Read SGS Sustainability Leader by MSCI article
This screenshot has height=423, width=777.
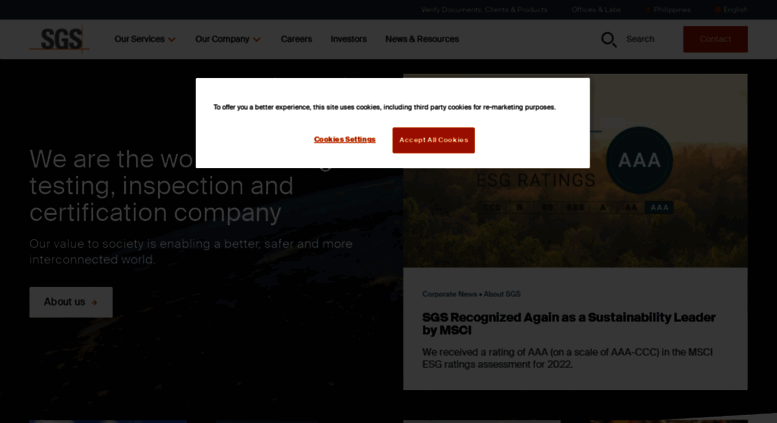point(568,323)
